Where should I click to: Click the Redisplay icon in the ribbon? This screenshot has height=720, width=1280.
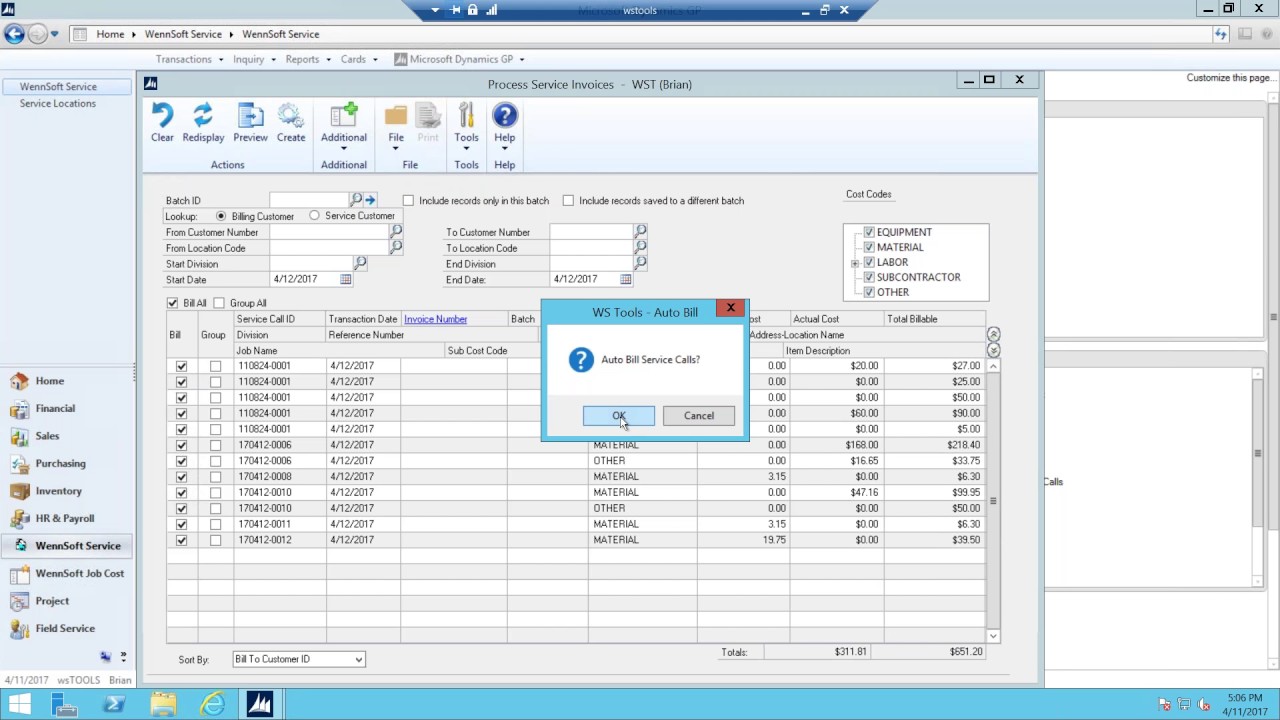203,117
